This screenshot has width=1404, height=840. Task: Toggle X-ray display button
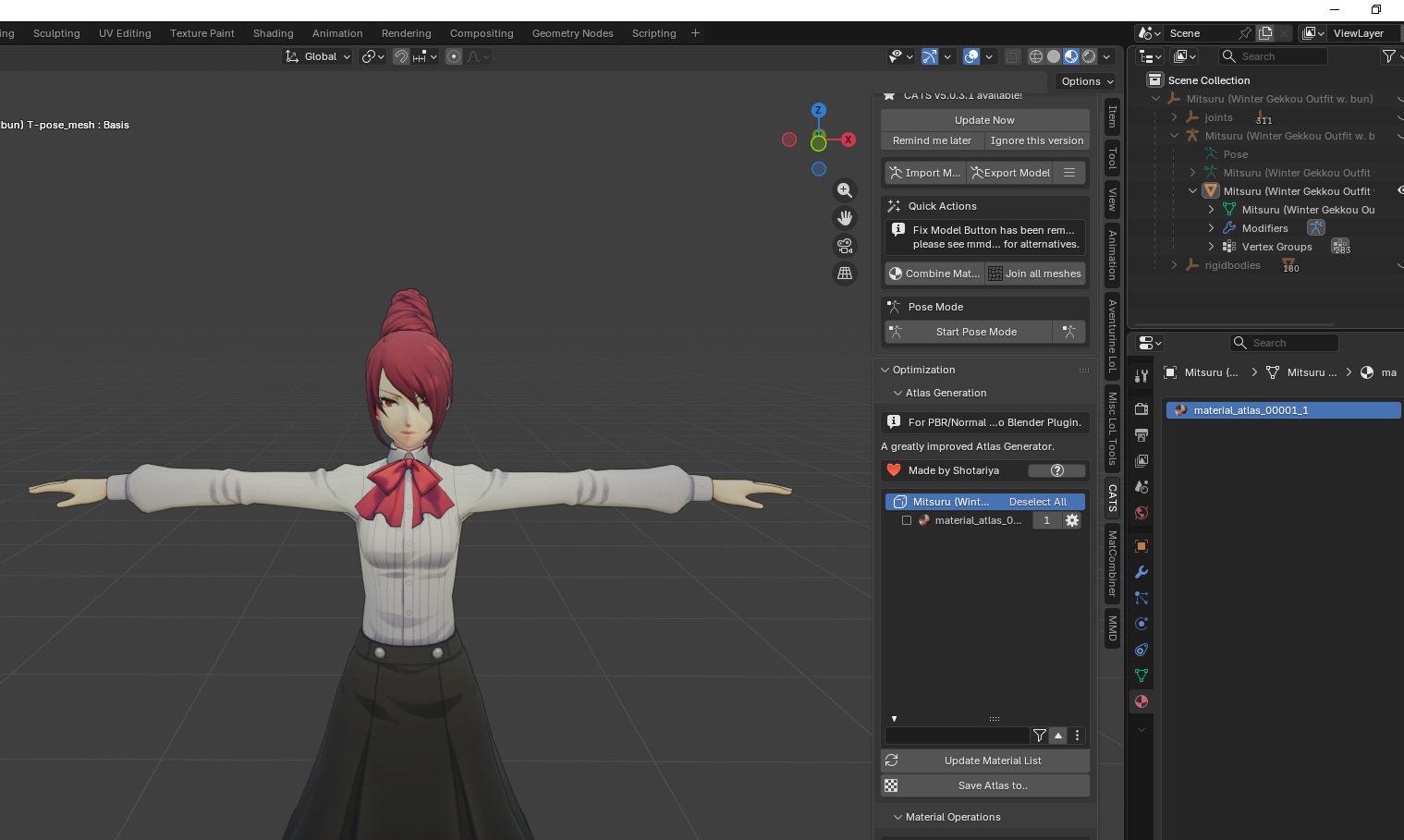(1013, 56)
